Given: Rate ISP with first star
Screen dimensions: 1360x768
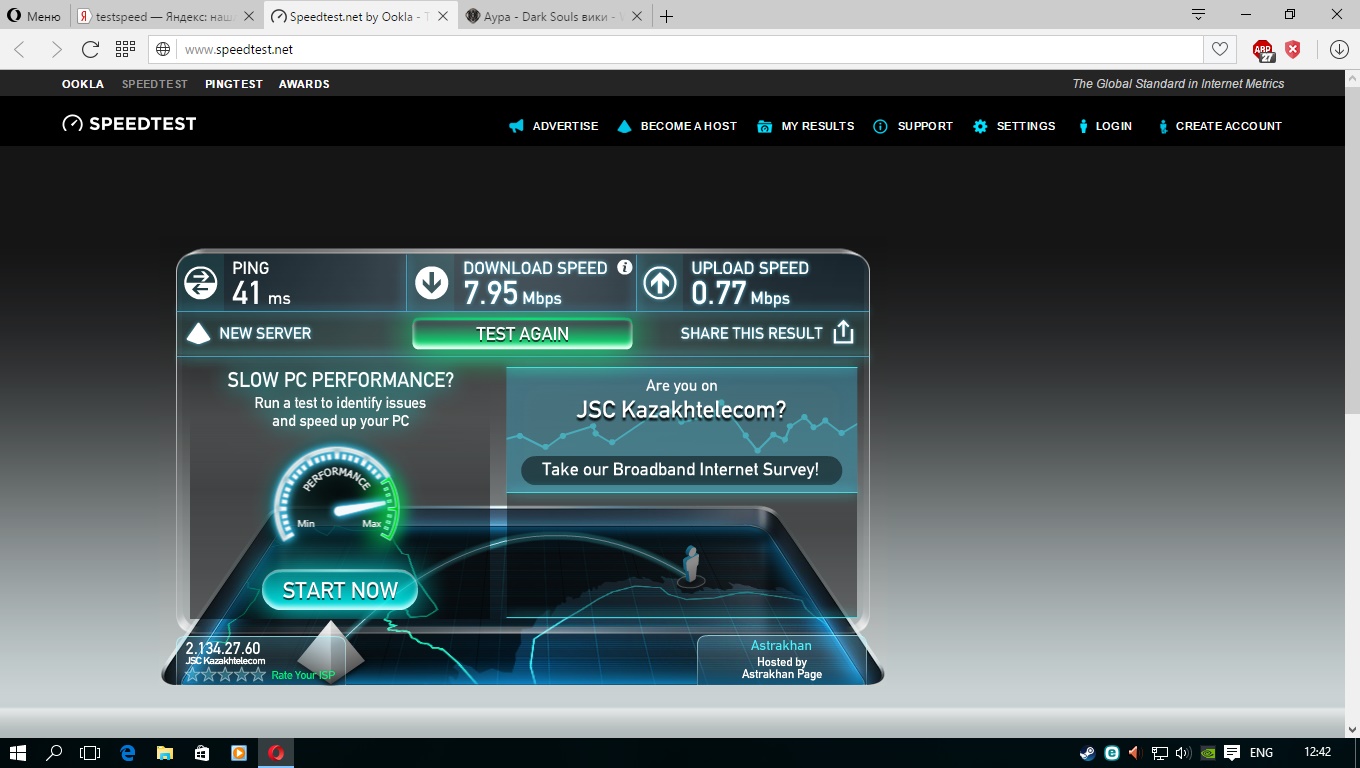Looking at the screenshot, I should coord(192,675).
